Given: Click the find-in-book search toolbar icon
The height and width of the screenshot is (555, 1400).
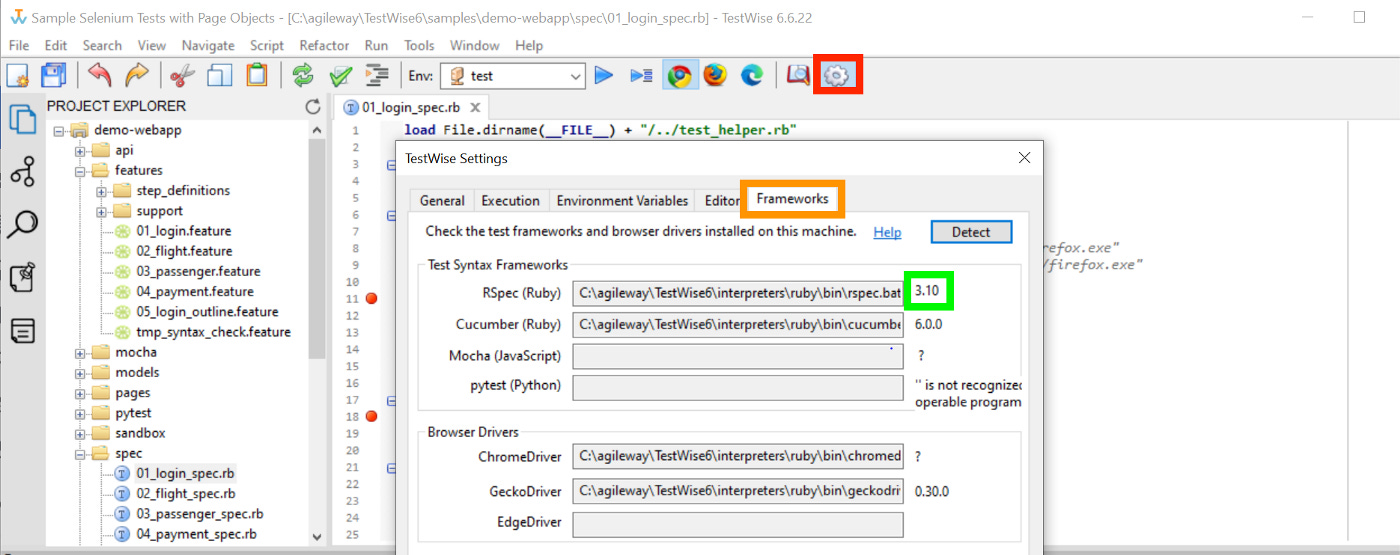Looking at the screenshot, I should tap(797, 75).
